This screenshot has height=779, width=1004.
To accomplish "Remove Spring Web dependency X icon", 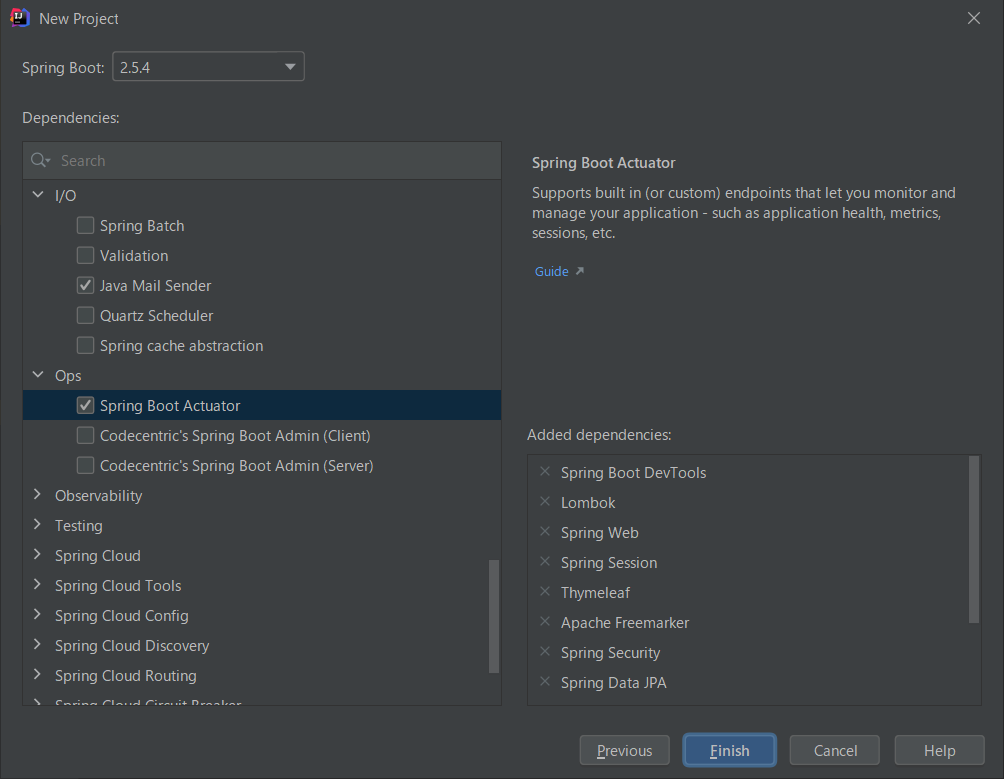I will tap(545, 532).
